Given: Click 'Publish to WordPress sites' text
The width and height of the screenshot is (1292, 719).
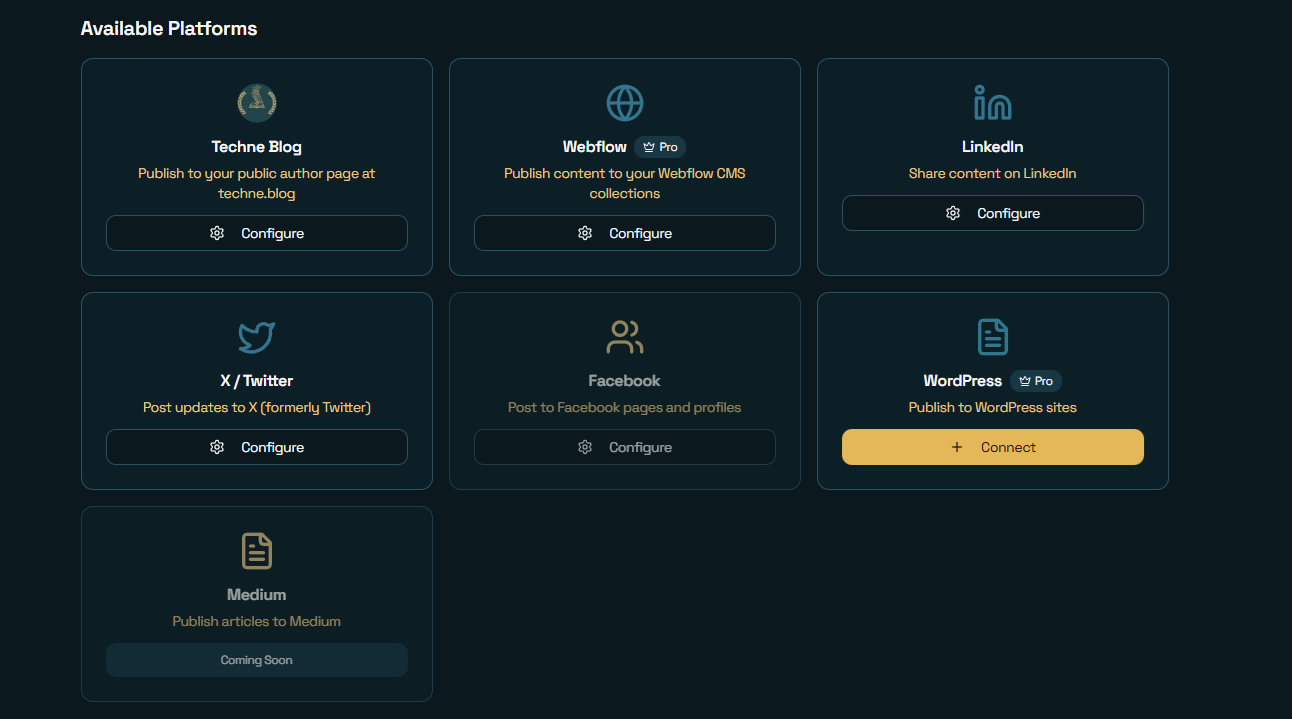Looking at the screenshot, I should (993, 407).
